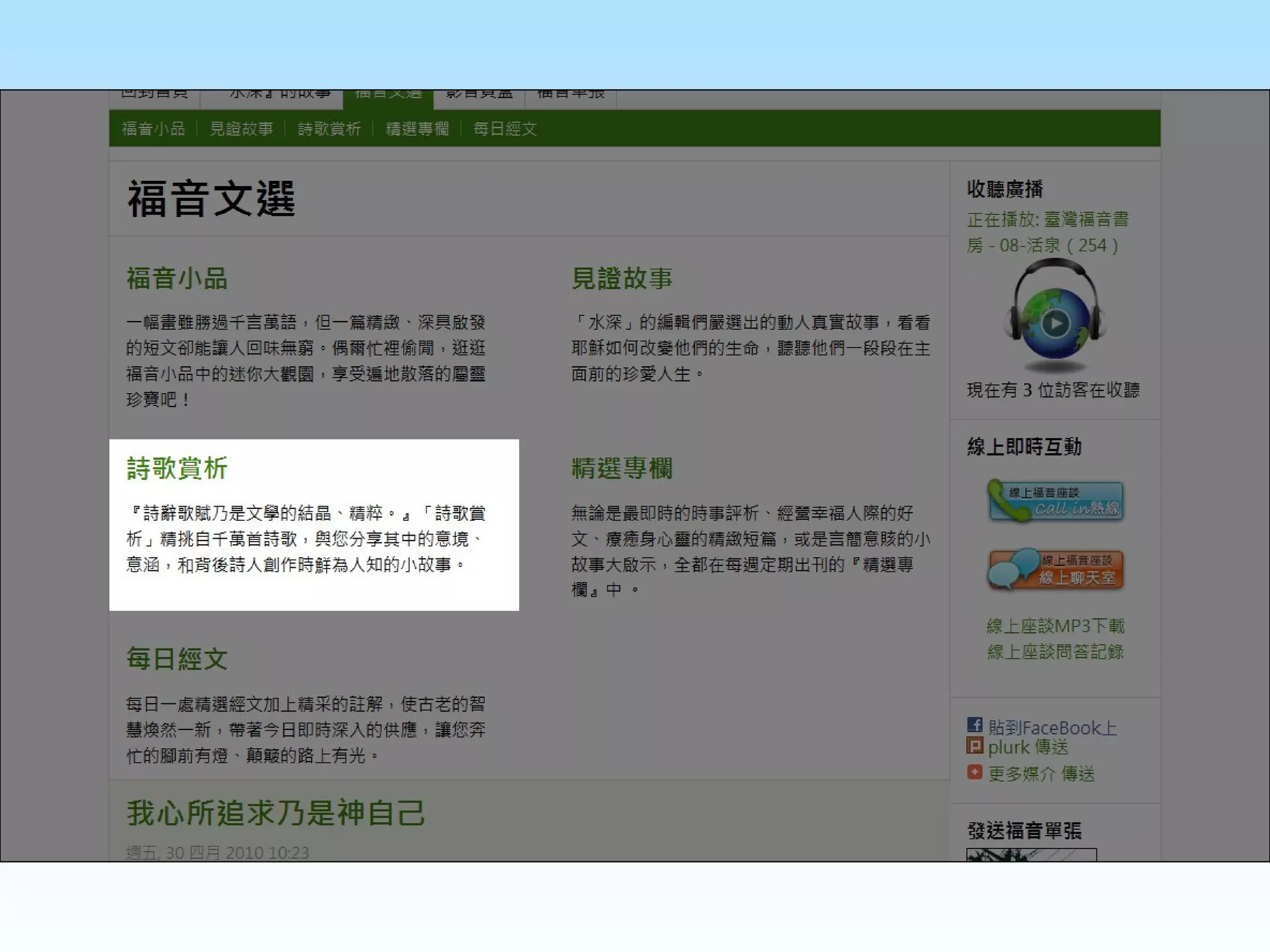Click the plurk send icon

(x=974, y=746)
